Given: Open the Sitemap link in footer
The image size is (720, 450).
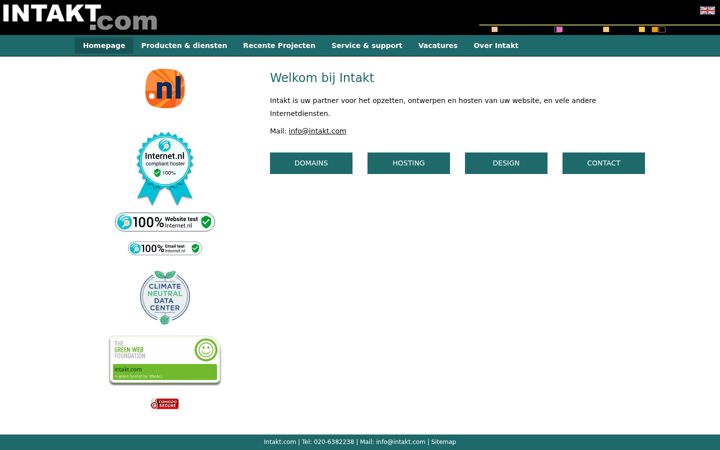Looking at the screenshot, I should coord(444,442).
